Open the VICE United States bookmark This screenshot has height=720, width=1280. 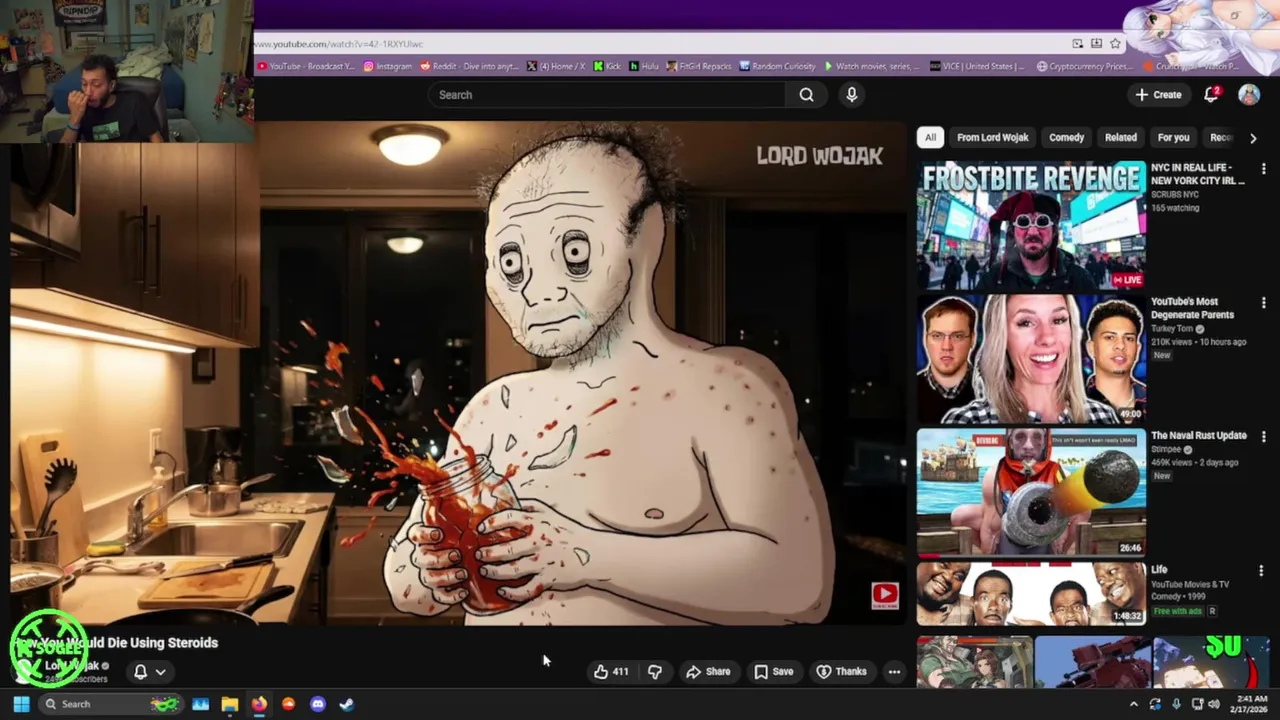click(977, 66)
